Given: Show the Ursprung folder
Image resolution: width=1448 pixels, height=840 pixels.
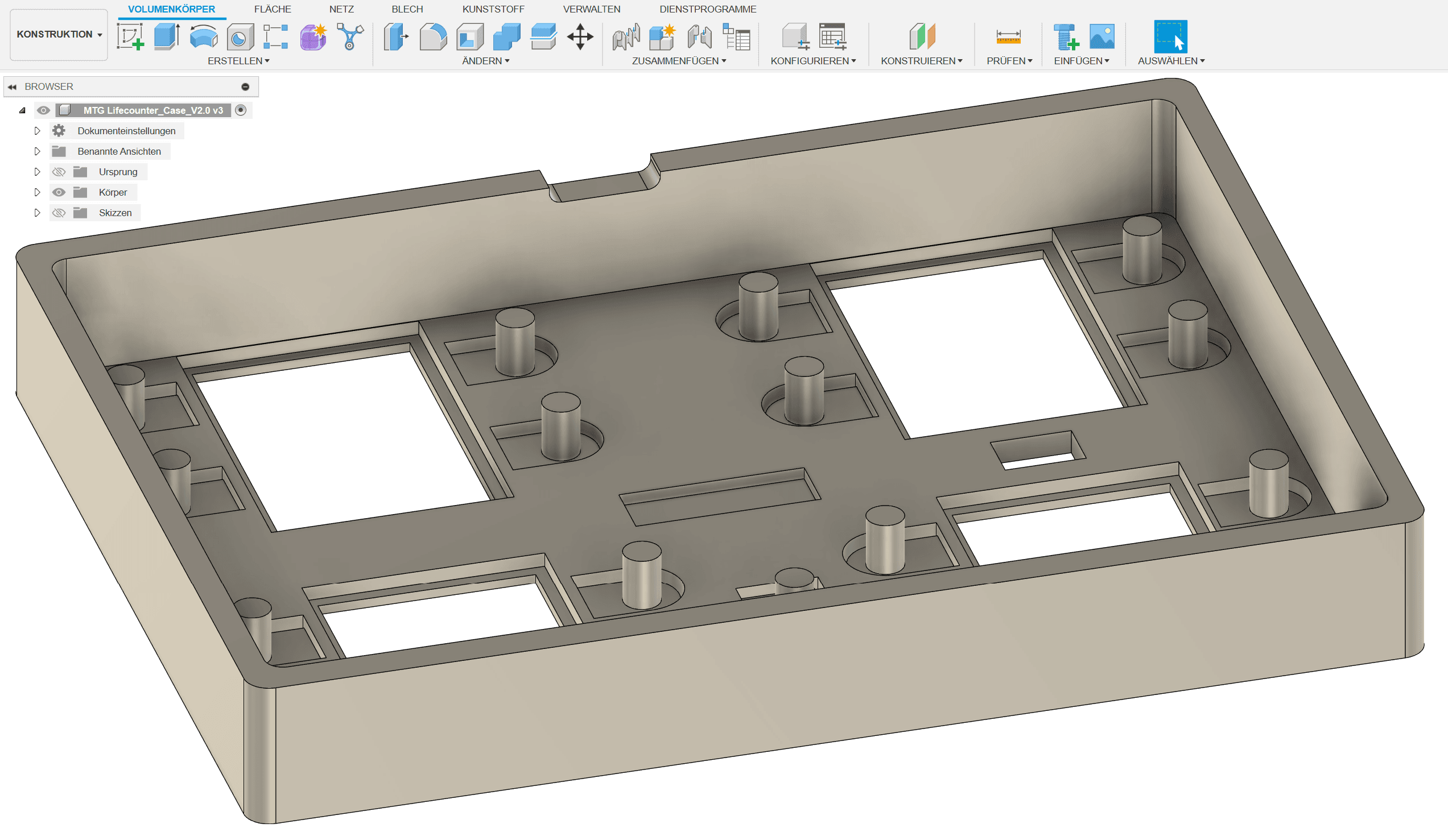Looking at the screenshot, I should pos(59,171).
